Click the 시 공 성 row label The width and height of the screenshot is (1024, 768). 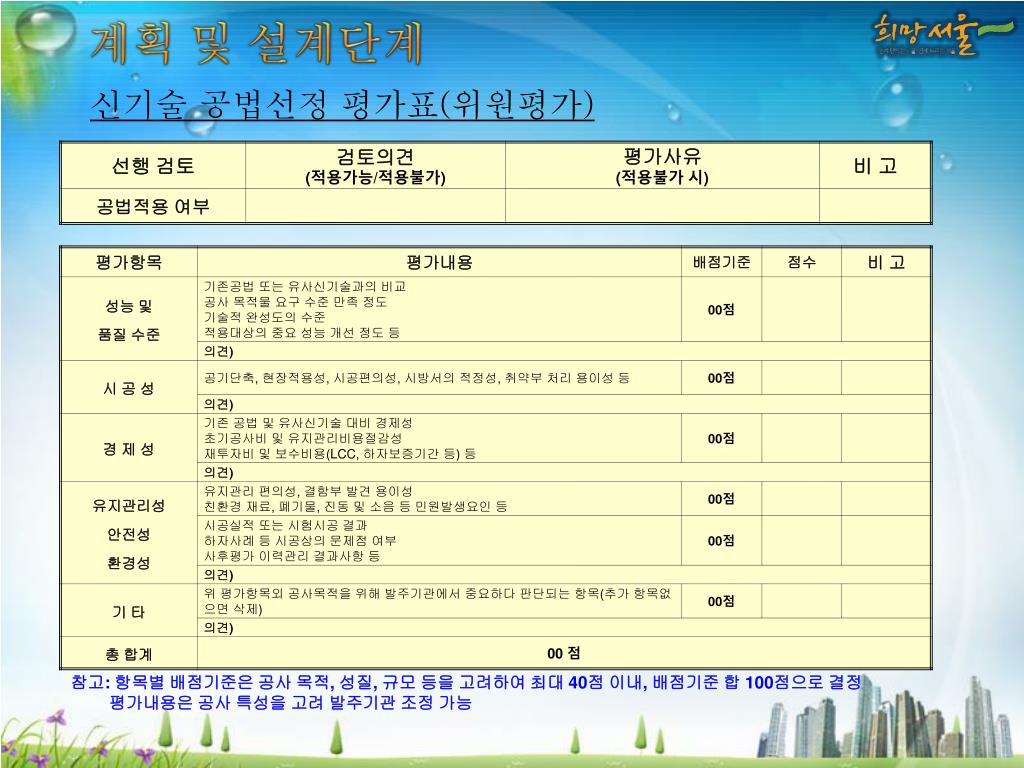tap(129, 388)
